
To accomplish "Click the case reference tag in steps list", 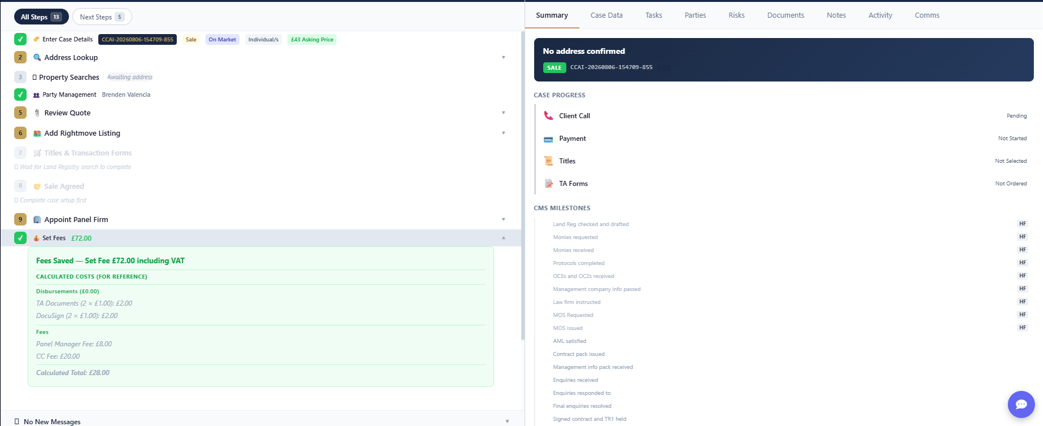I will (138, 39).
